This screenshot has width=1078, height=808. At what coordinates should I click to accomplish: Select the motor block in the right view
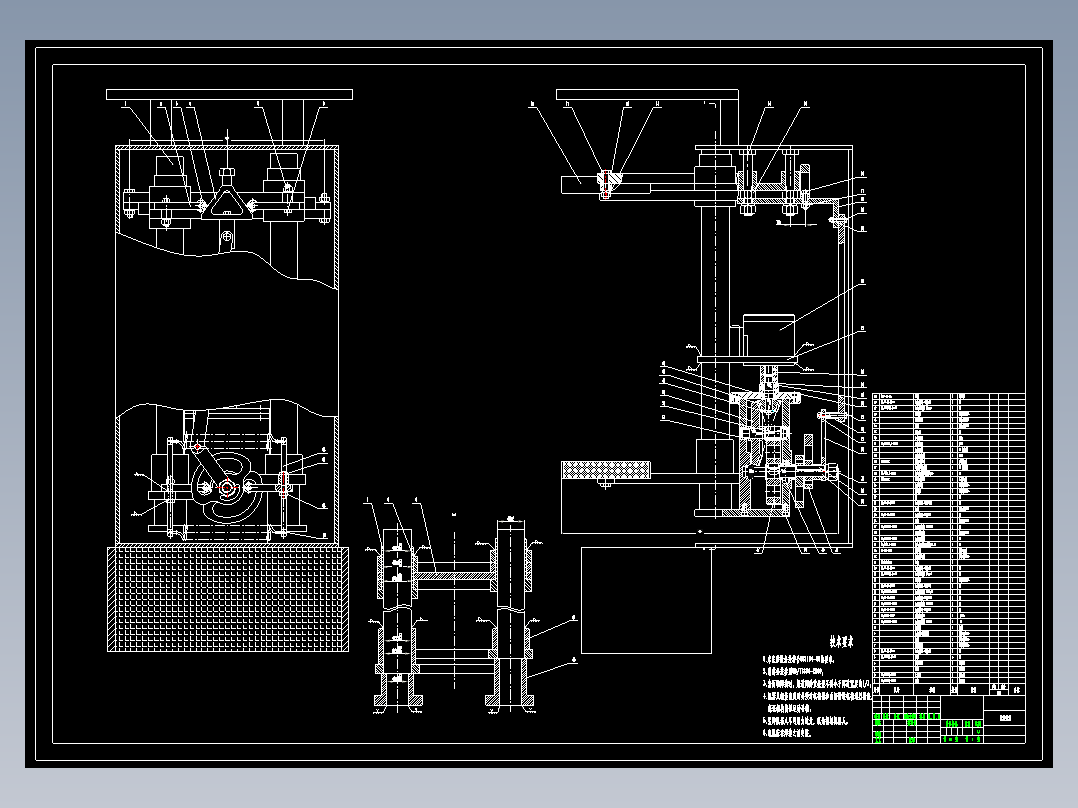769,334
